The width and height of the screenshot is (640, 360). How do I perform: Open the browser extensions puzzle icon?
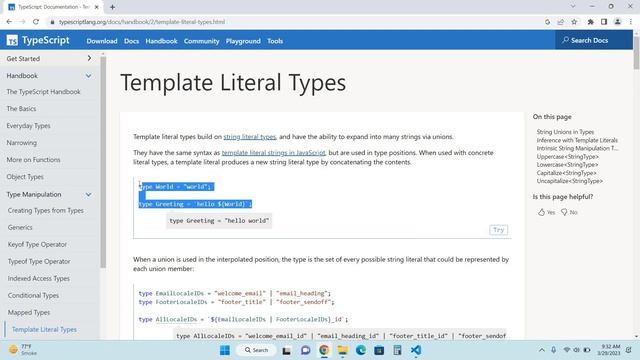[x=591, y=22]
